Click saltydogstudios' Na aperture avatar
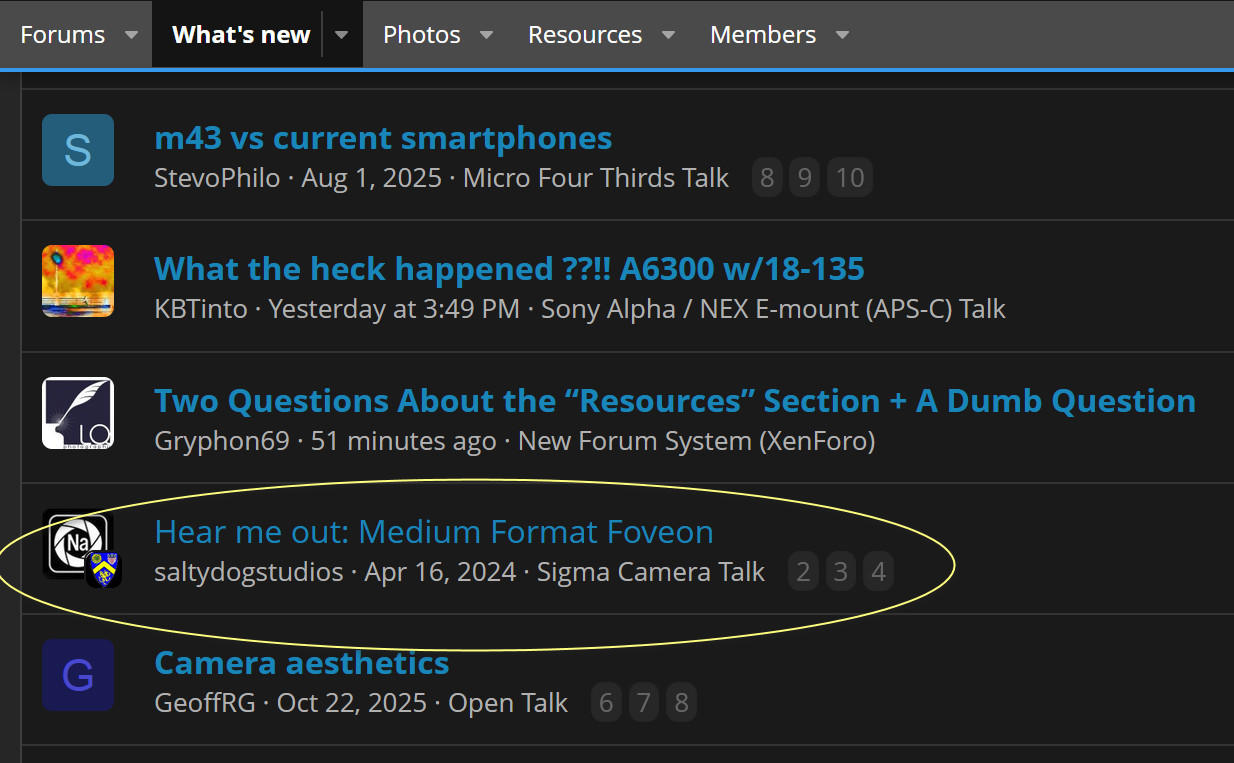 tap(74, 540)
